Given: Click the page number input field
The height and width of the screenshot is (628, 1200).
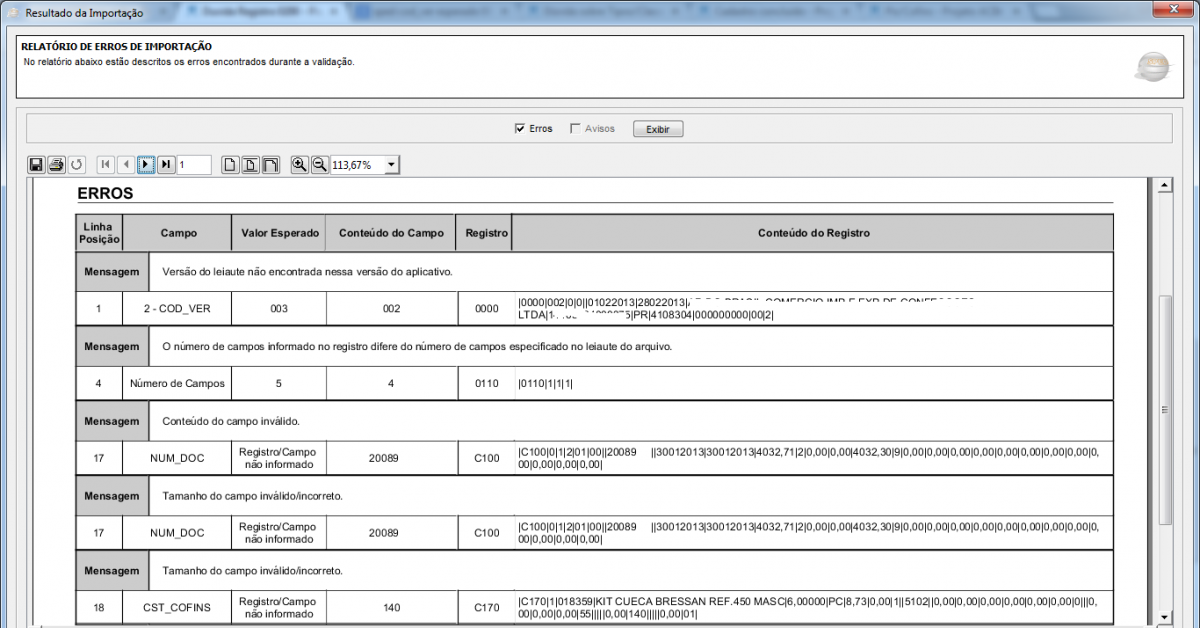Looking at the screenshot, I should [x=194, y=165].
